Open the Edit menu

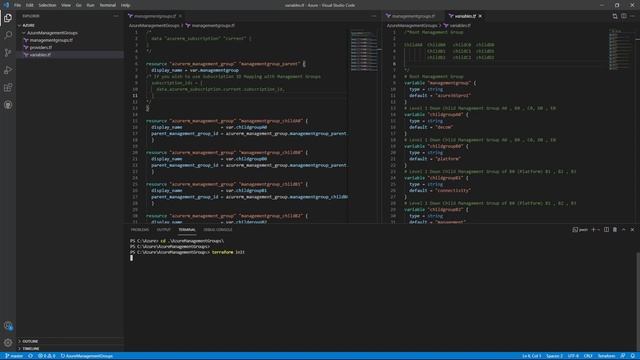click(x=30, y=5)
